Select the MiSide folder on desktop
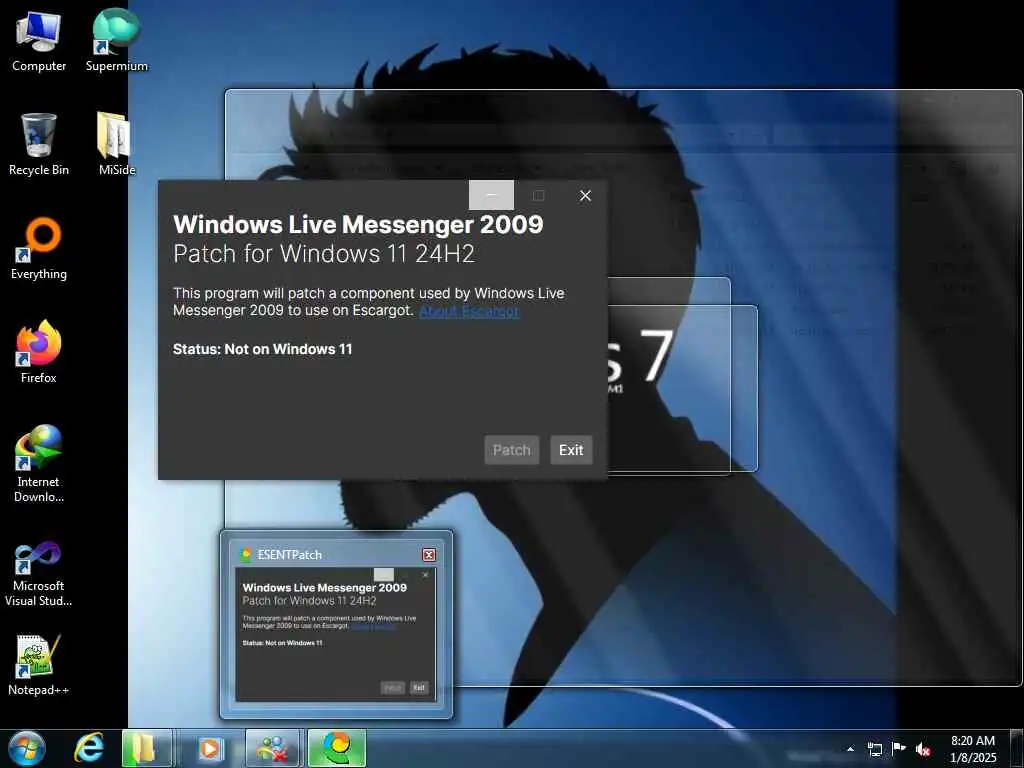The width and height of the screenshot is (1024, 768). 116,145
